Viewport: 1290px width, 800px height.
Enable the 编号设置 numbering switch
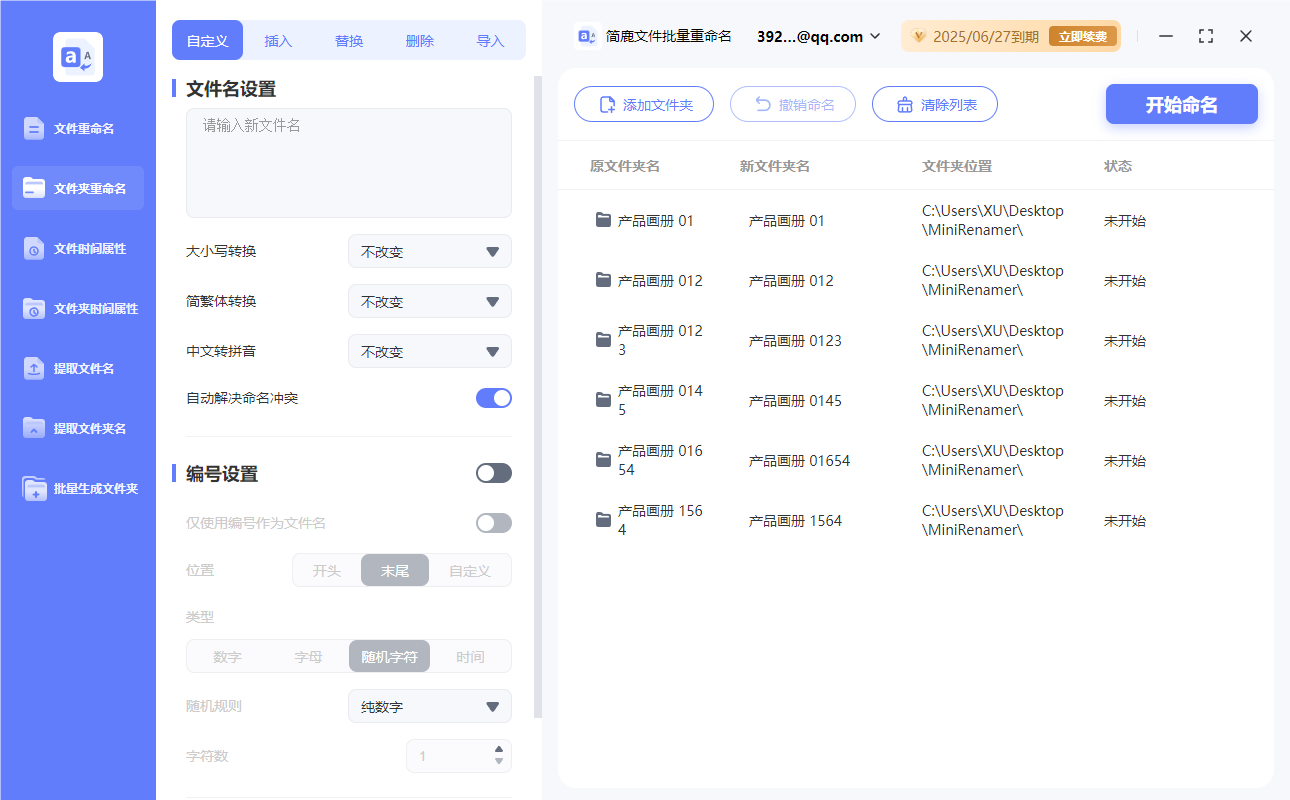pos(493,472)
